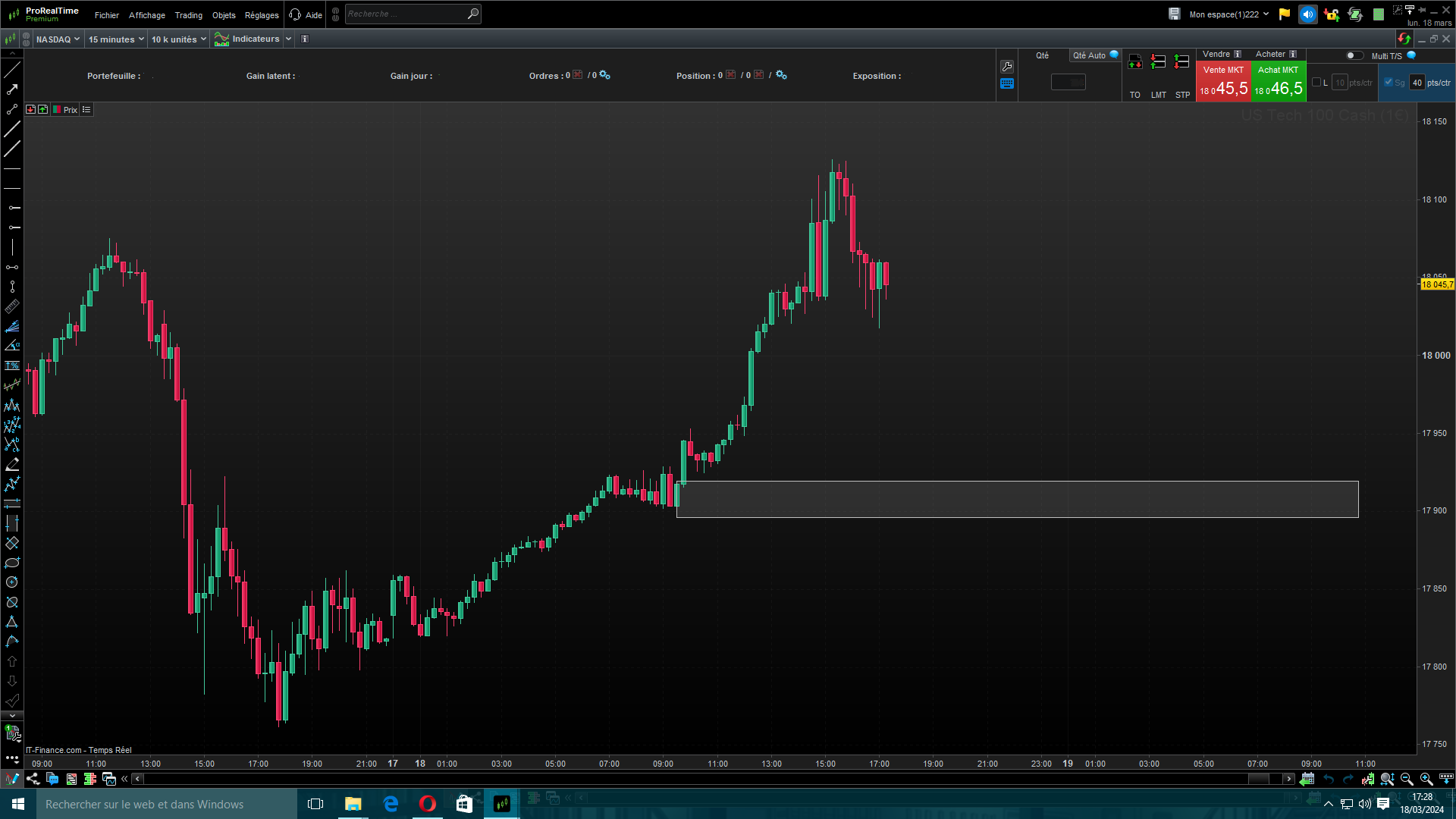Expand the 10 k unités dropdown

[x=179, y=39]
